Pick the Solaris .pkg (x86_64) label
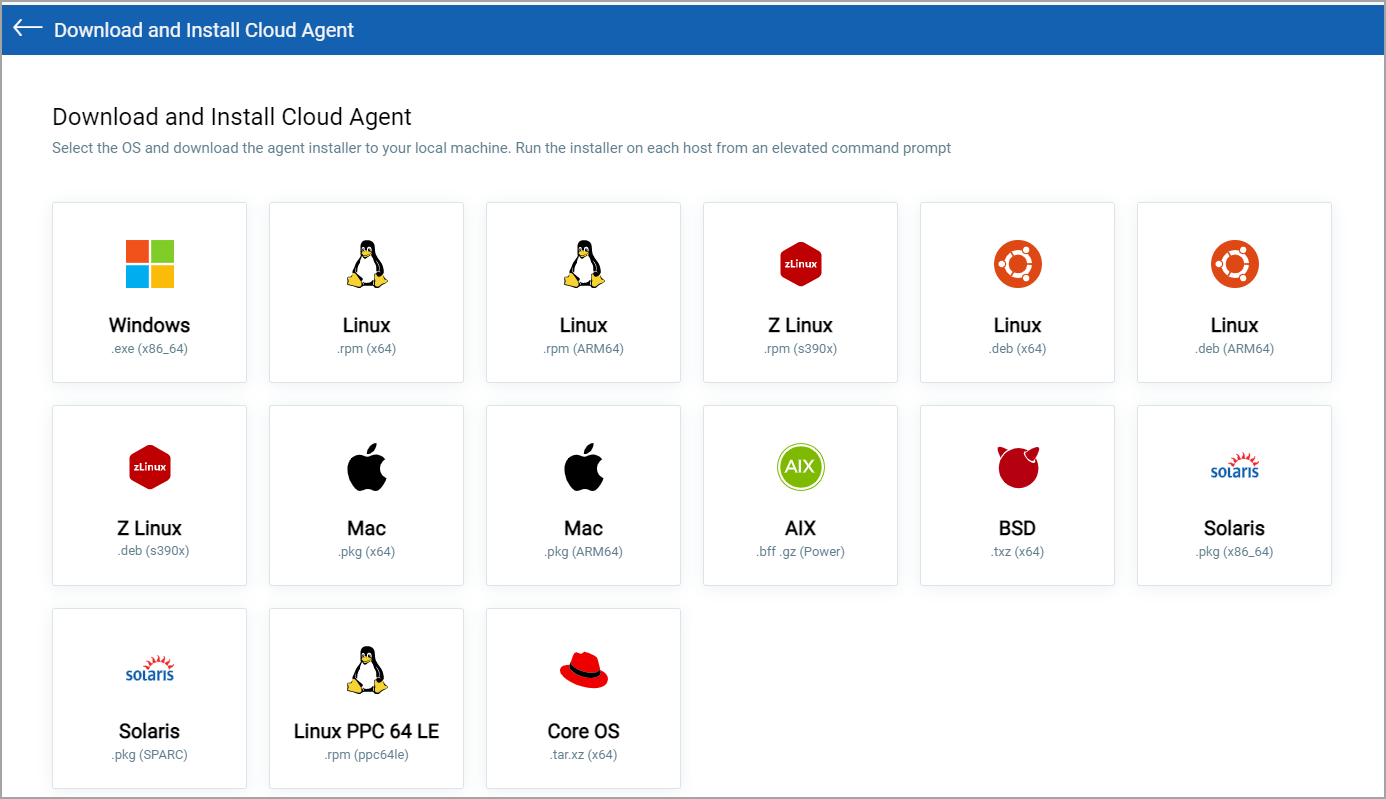Image resolution: width=1386 pixels, height=799 pixels. 1235,528
